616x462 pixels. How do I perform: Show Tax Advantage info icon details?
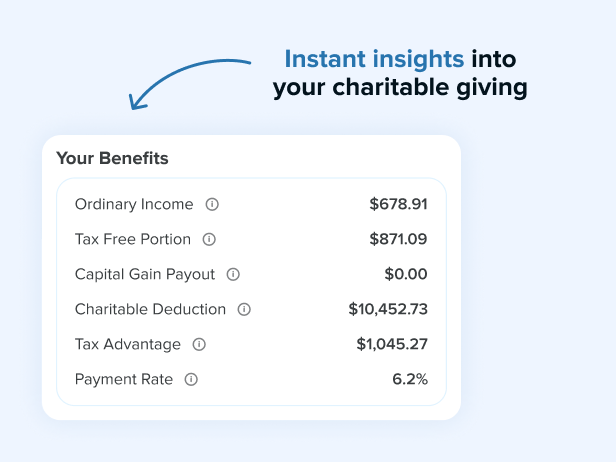tap(199, 344)
